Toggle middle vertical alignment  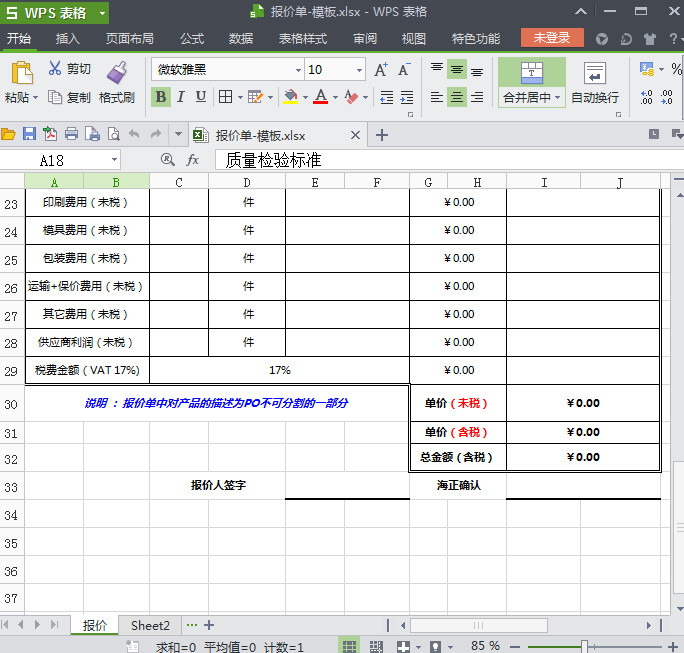(457, 69)
